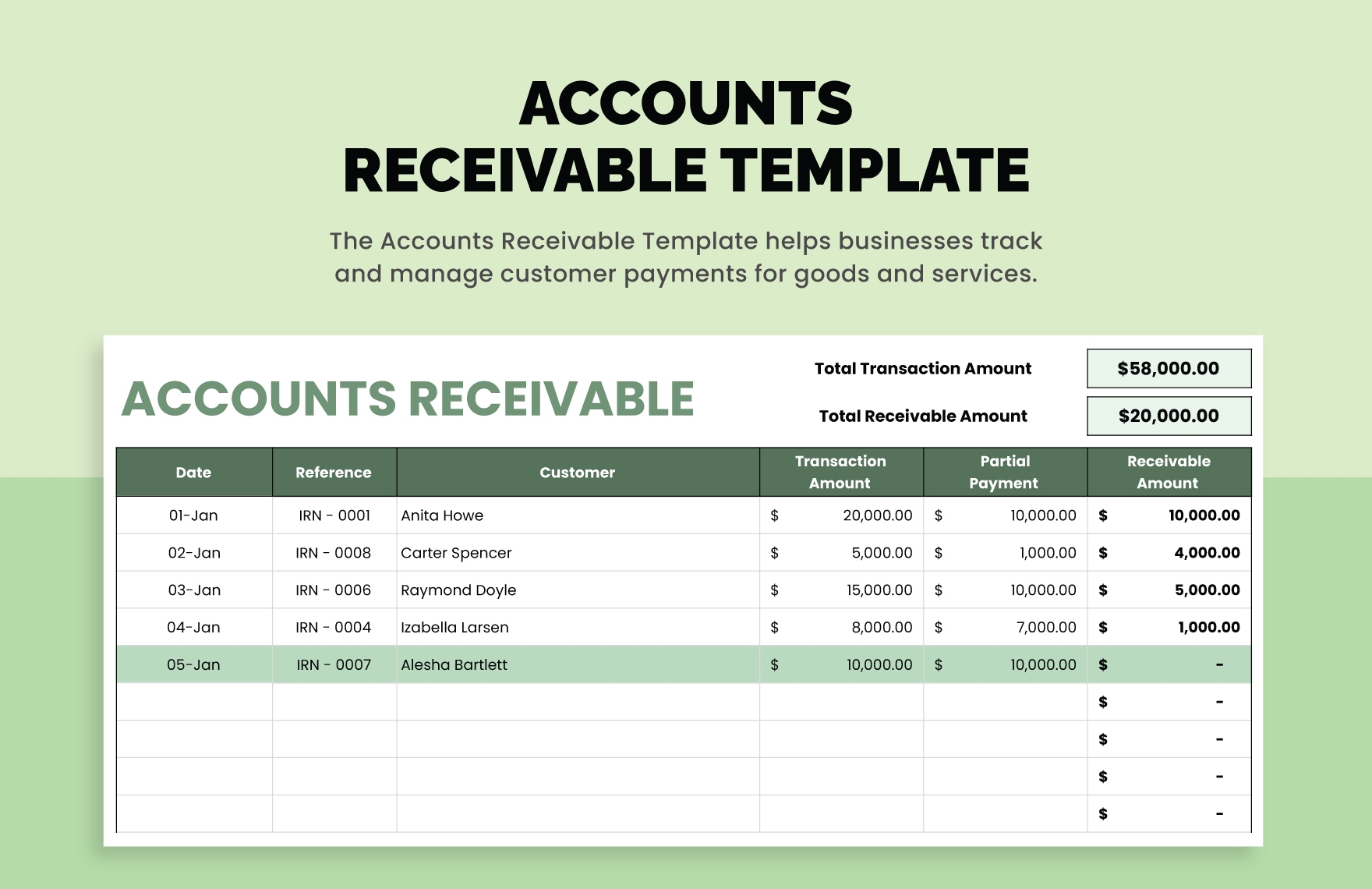Select the highlighted Alesha Bartlett row
This screenshot has width=1372, height=889.
click(x=577, y=664)
